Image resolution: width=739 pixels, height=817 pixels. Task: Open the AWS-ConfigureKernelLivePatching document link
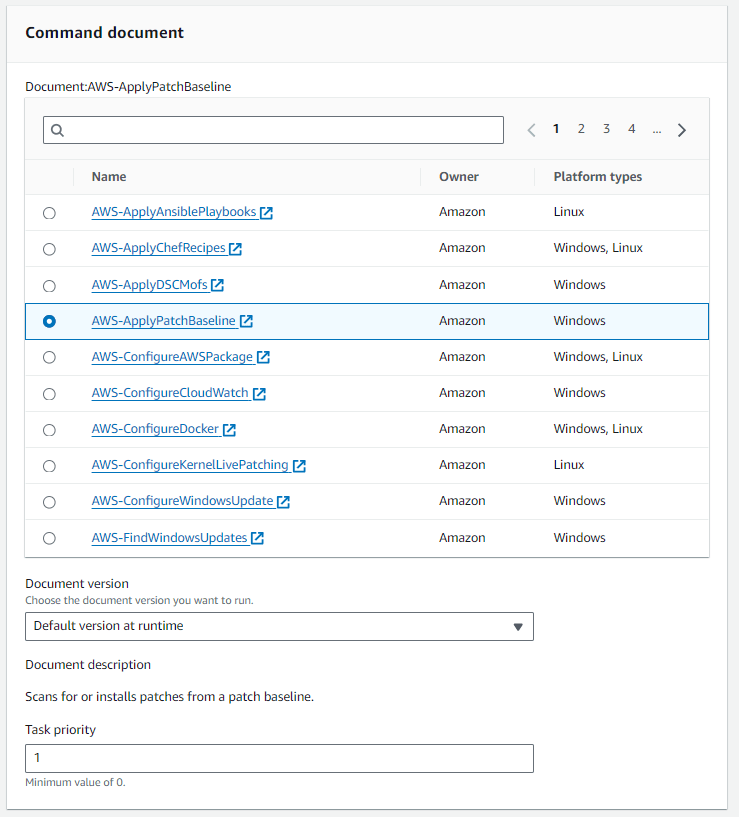click(x=190, y=465)
